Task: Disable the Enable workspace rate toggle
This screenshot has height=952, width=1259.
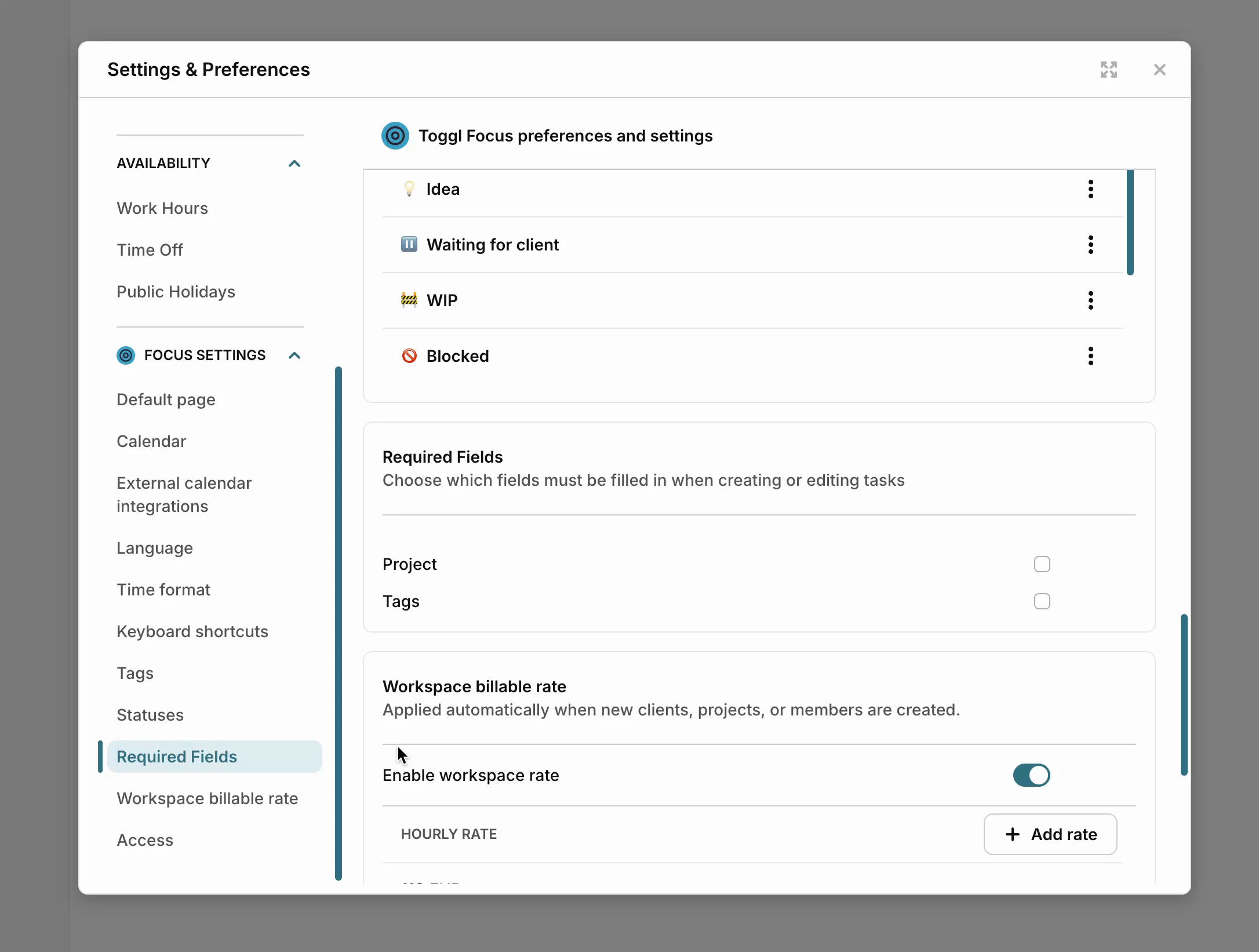Action: 1031,775
